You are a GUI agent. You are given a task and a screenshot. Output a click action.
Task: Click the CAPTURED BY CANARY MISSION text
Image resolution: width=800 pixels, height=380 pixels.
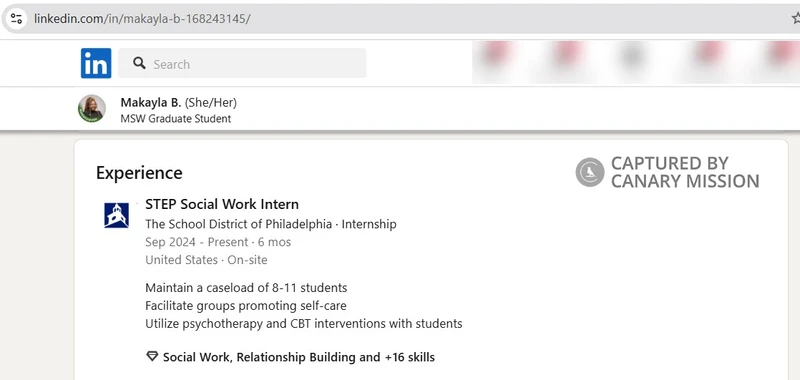pos(685,172)
